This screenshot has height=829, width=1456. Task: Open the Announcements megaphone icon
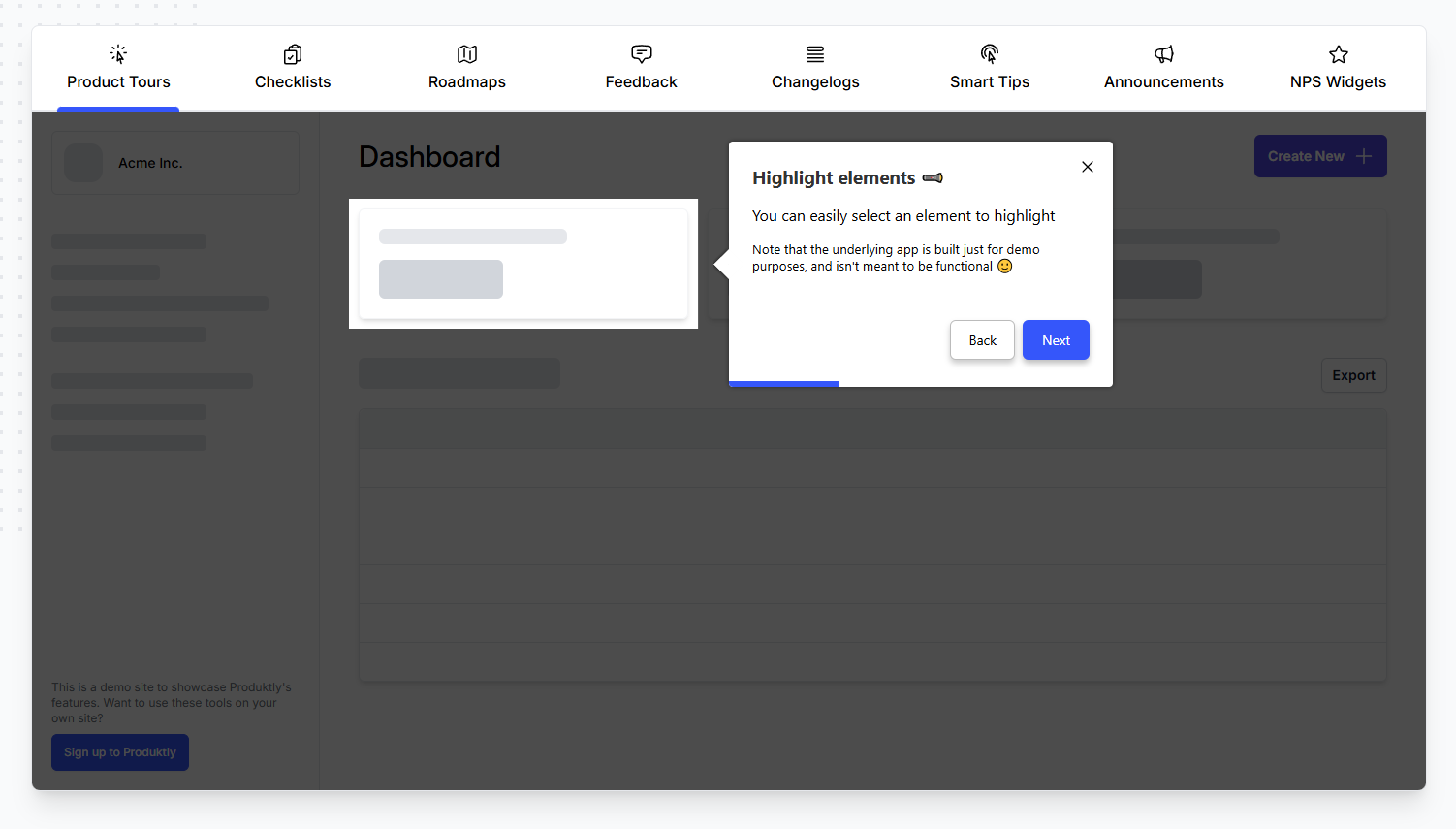click(x=1163, y=53)
